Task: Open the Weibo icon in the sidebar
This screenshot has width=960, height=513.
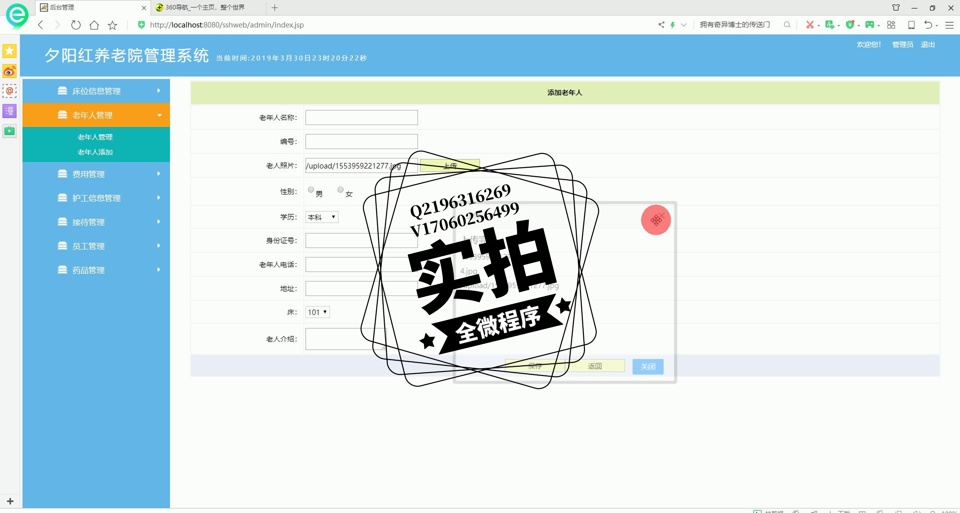Action: click(9, 71)
